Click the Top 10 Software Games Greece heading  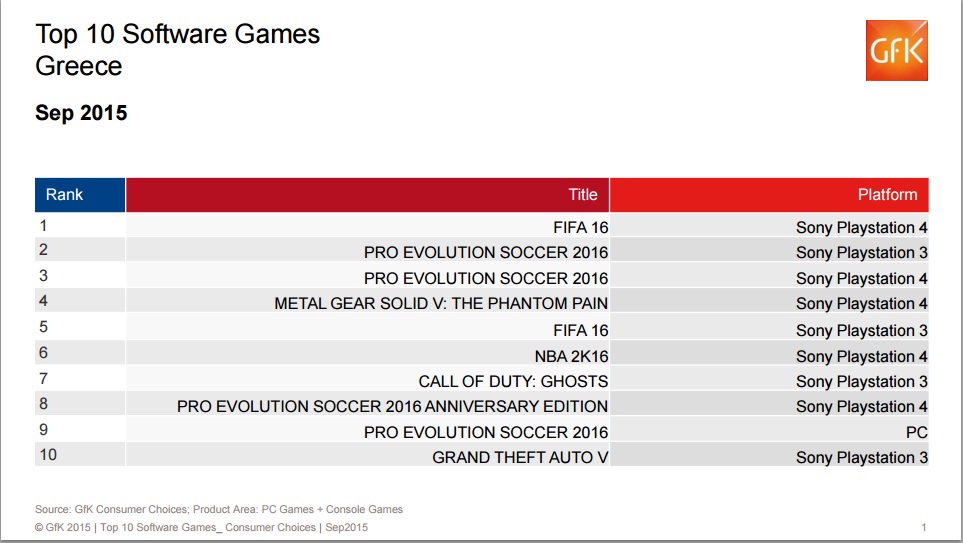[177, 50]
